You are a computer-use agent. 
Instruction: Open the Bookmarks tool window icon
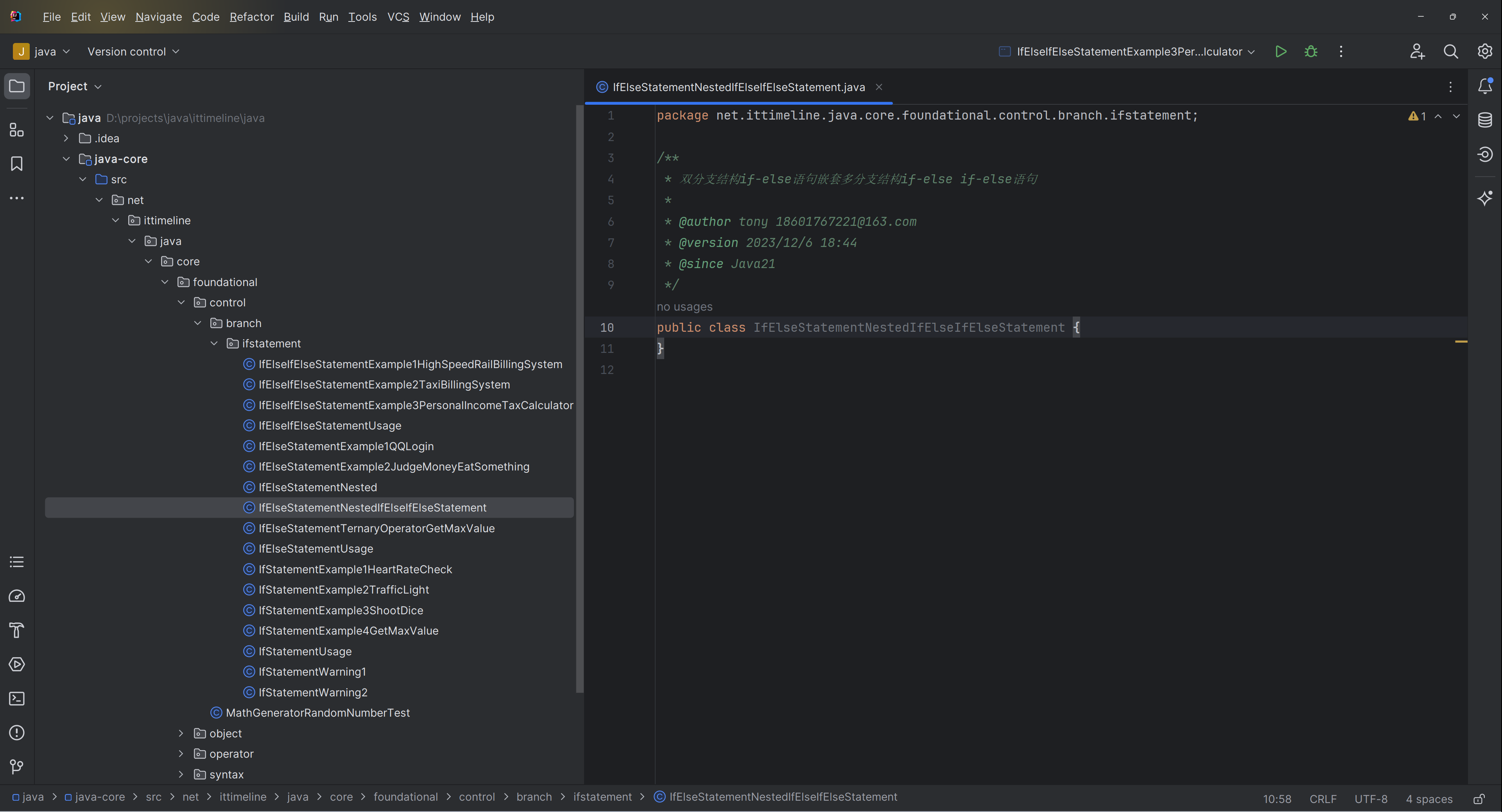click(17, 164)
